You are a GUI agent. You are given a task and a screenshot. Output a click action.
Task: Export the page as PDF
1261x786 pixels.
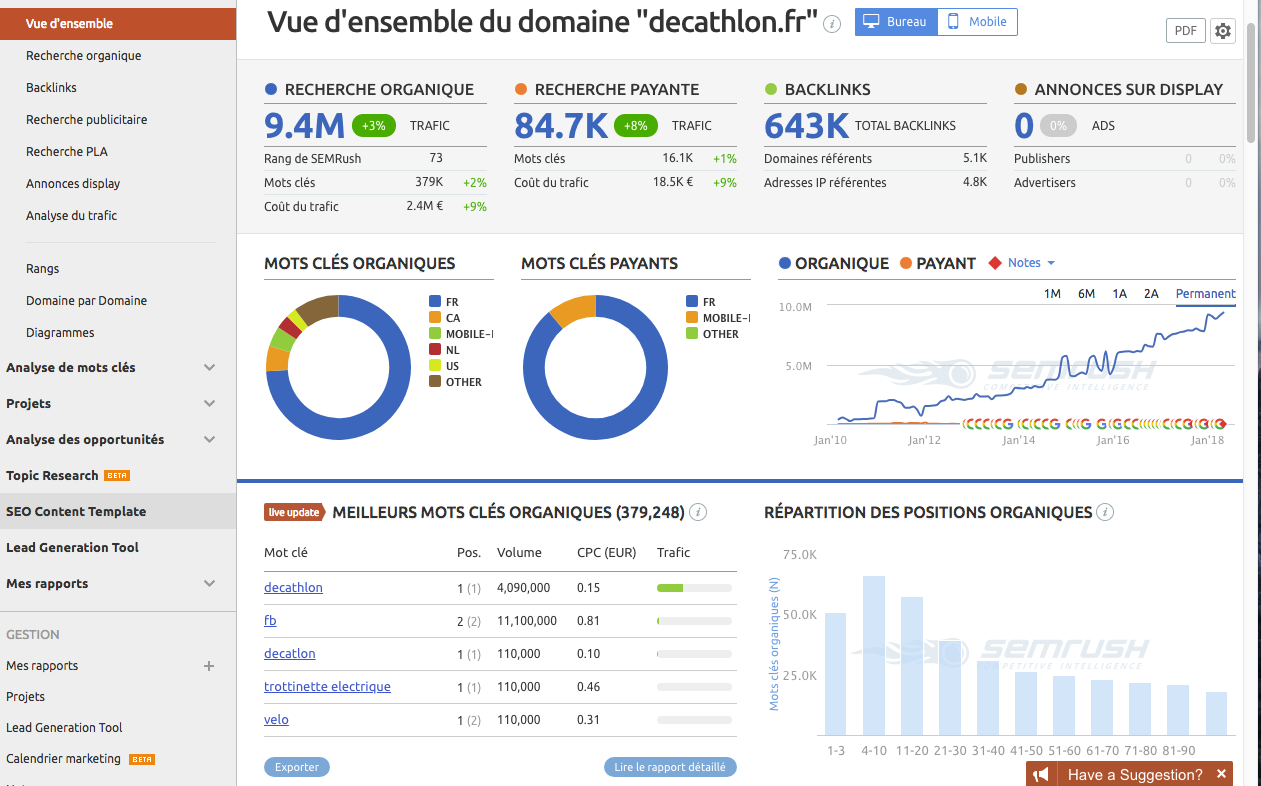tap(1185, 31)
